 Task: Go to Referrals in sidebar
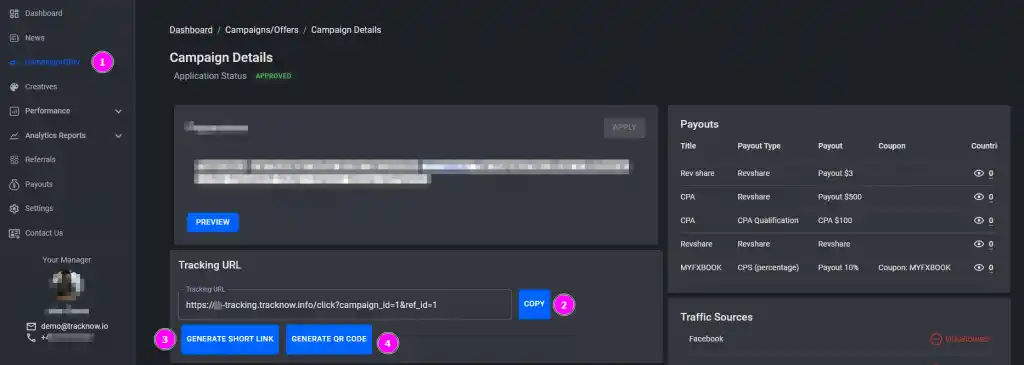tap(40, 159)
